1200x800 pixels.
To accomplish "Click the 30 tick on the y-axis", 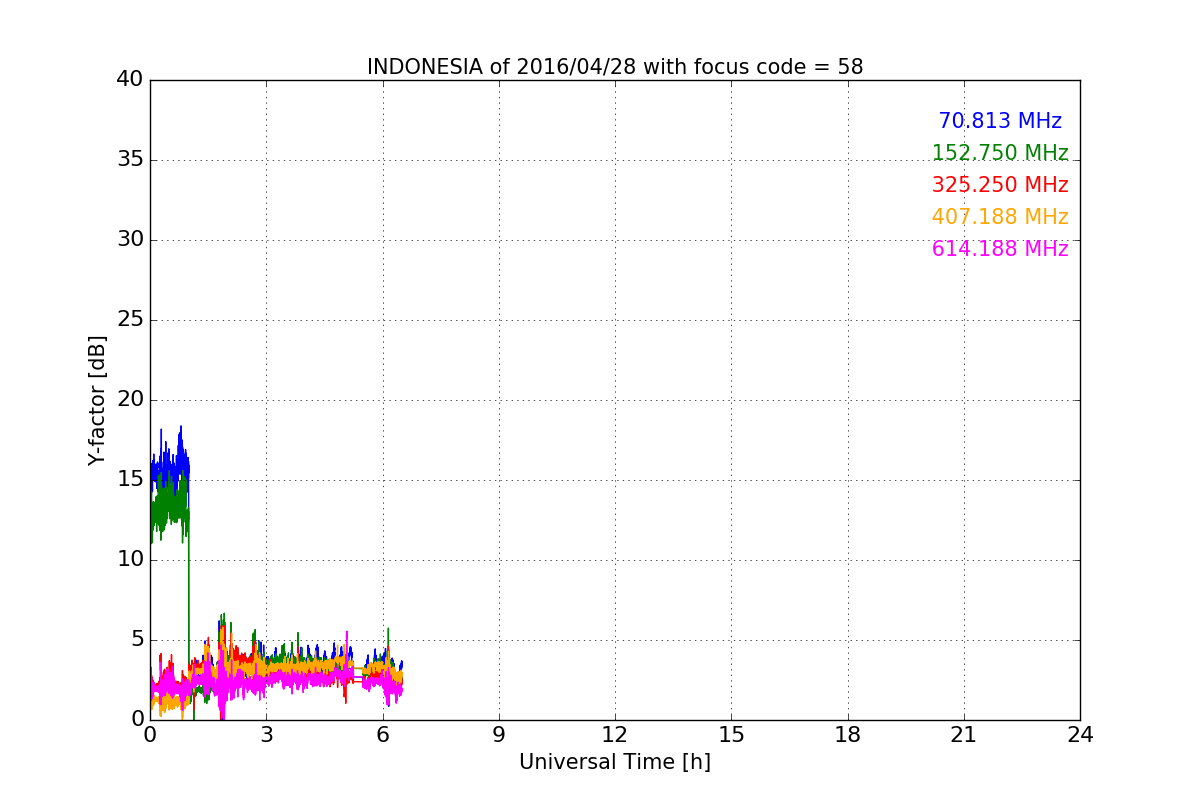I will (130, 240).
